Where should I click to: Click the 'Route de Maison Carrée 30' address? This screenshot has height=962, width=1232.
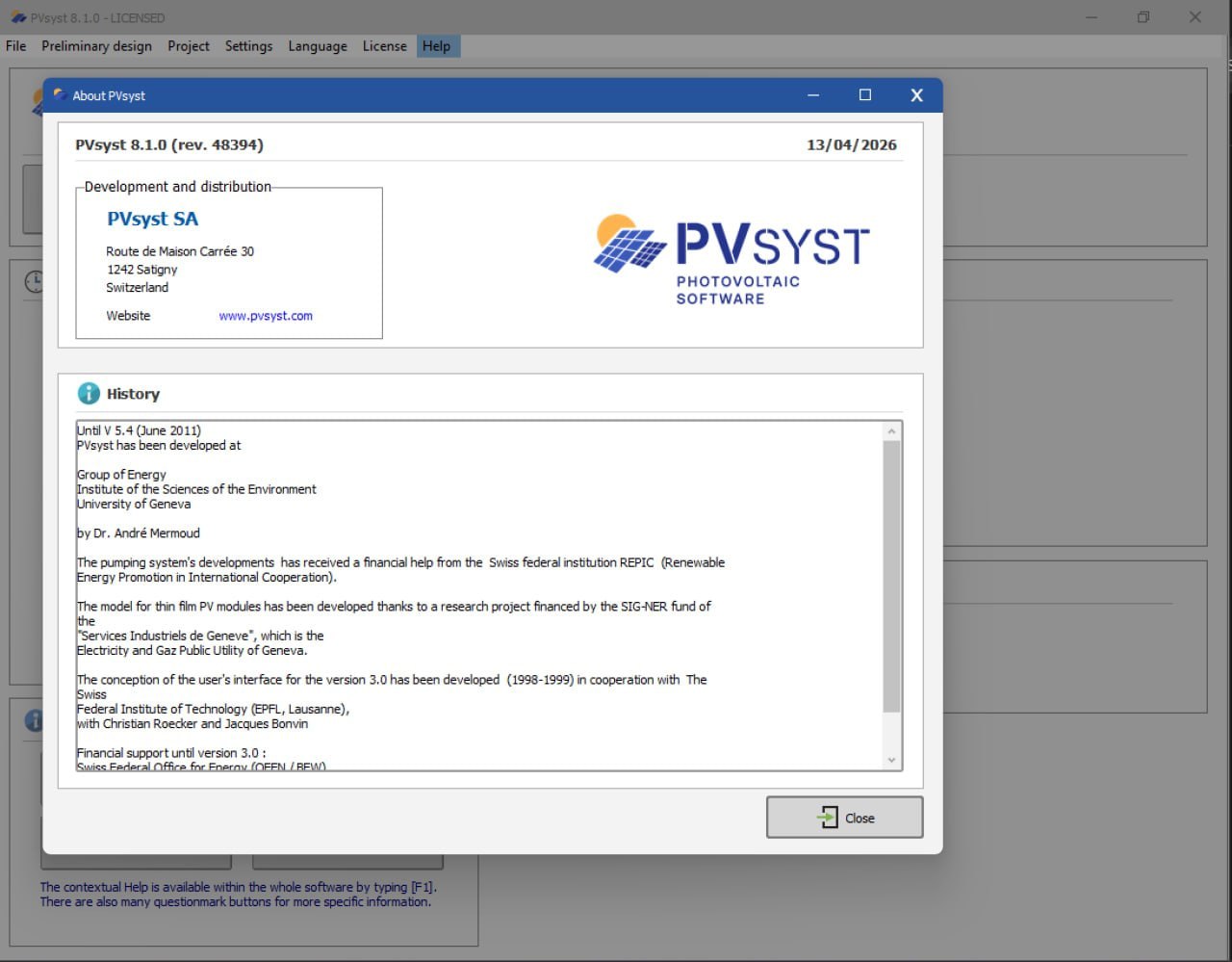[180, 251]
